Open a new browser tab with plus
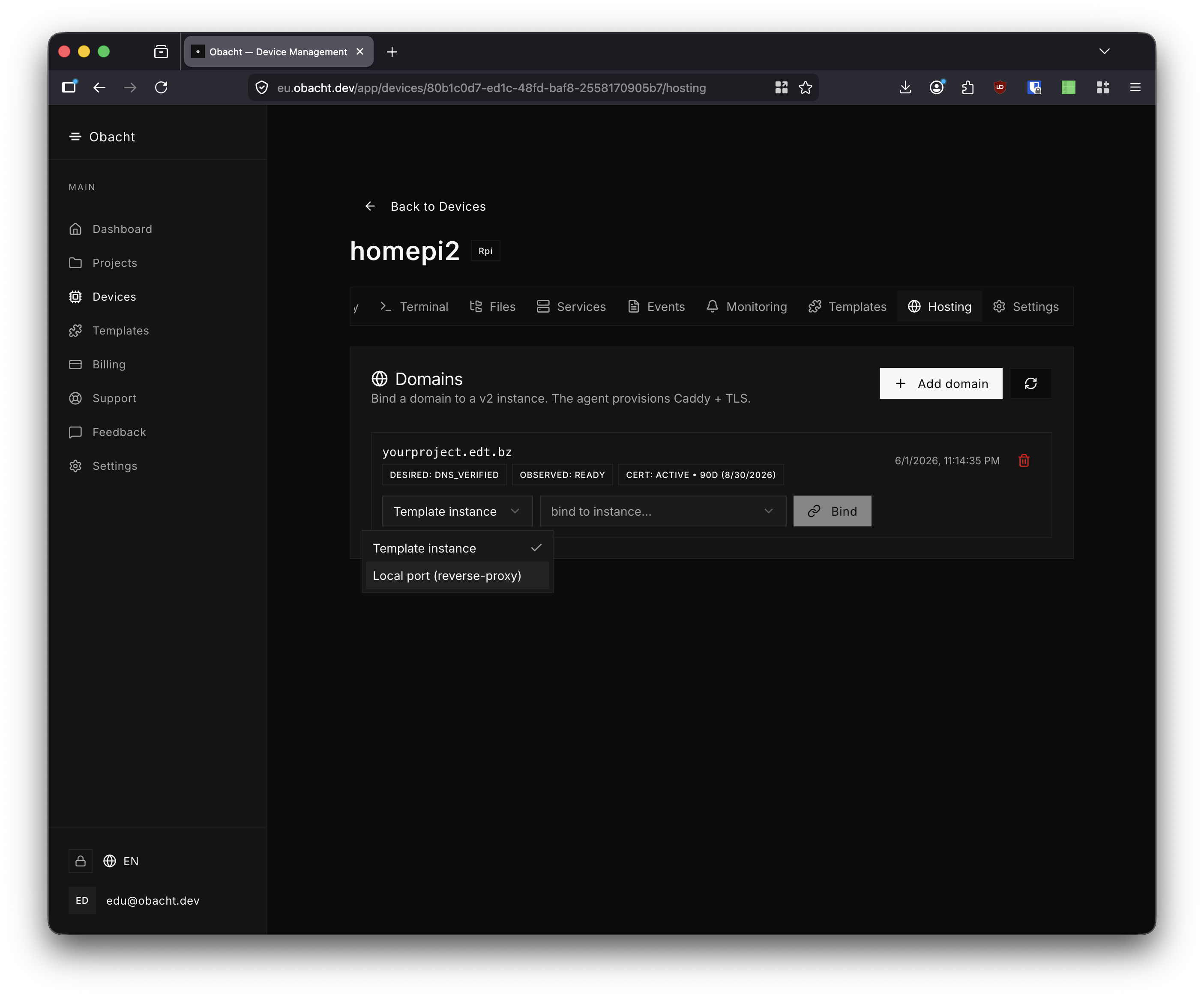1204x998 pixels. click(392, 52)
